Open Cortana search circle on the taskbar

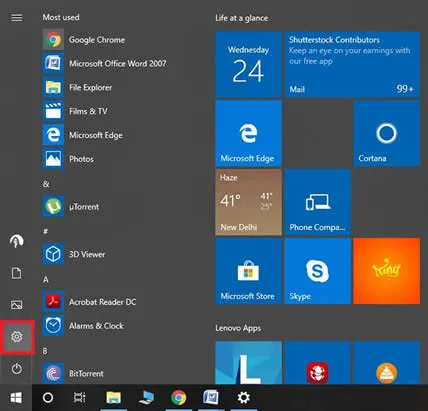click(48, 398)
